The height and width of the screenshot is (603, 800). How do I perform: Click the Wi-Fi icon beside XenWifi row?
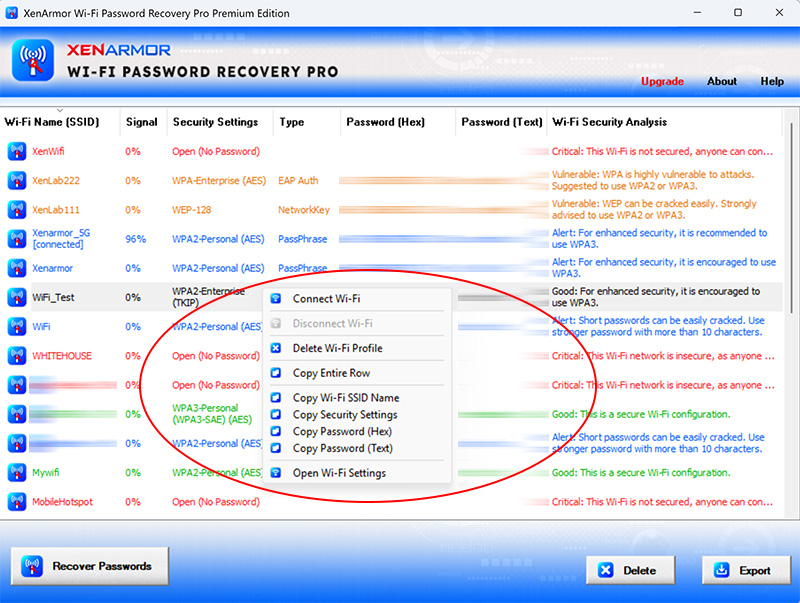click(x=16, y=152)
